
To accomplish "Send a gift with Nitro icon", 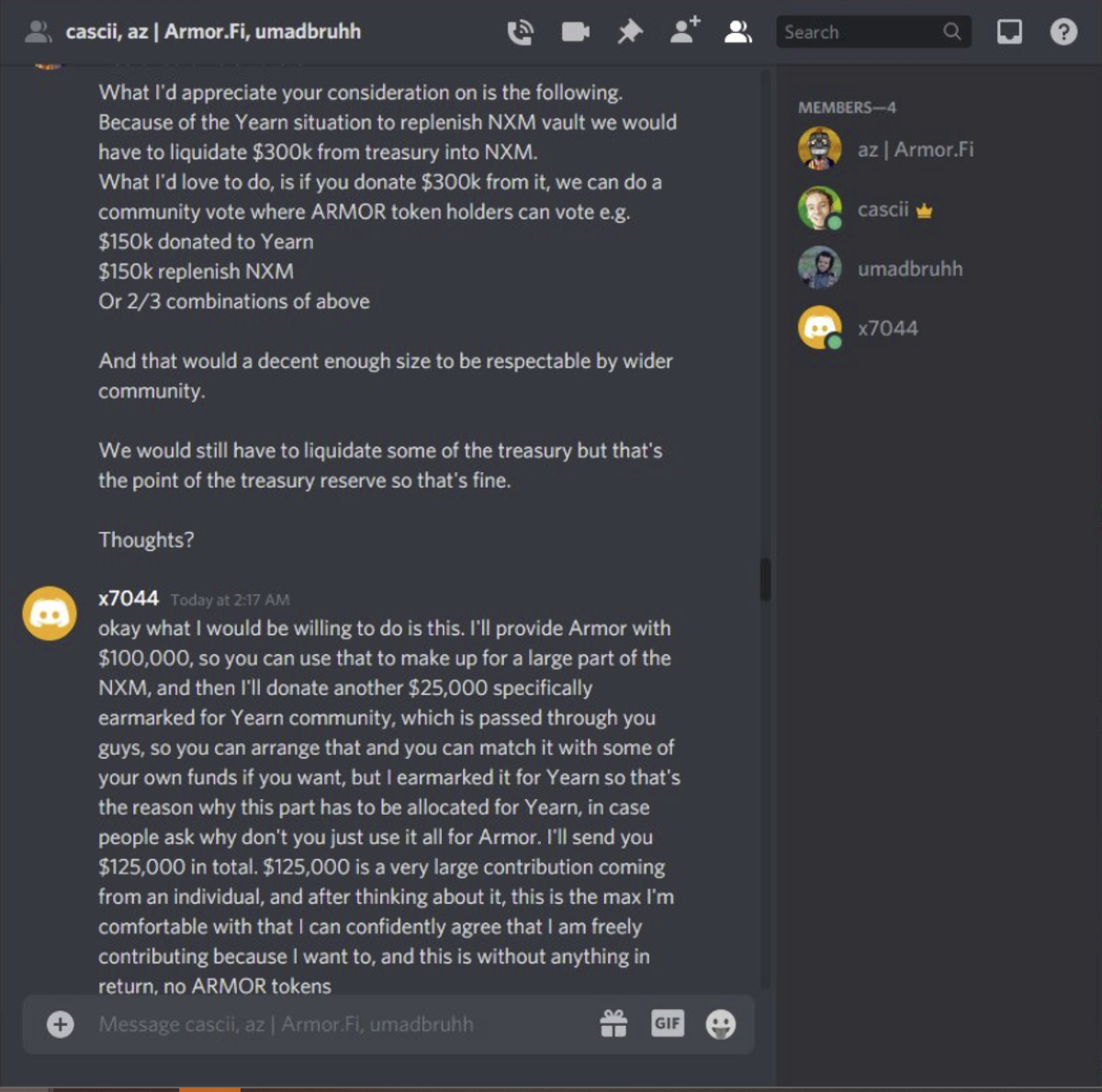I will (x=613, y=1023).
